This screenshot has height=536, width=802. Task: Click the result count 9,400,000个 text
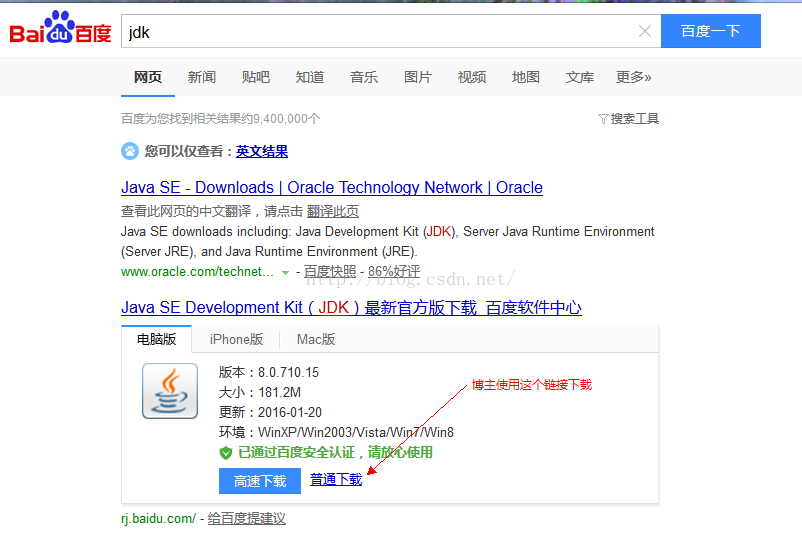pos(287,119)
